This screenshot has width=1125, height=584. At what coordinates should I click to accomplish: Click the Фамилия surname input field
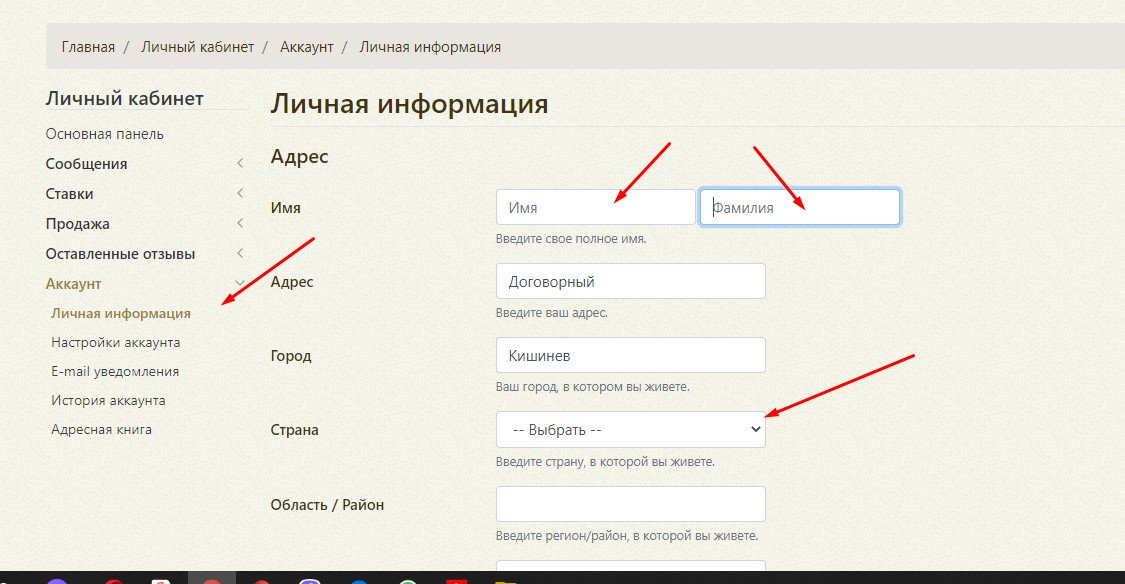click(799, 207)
